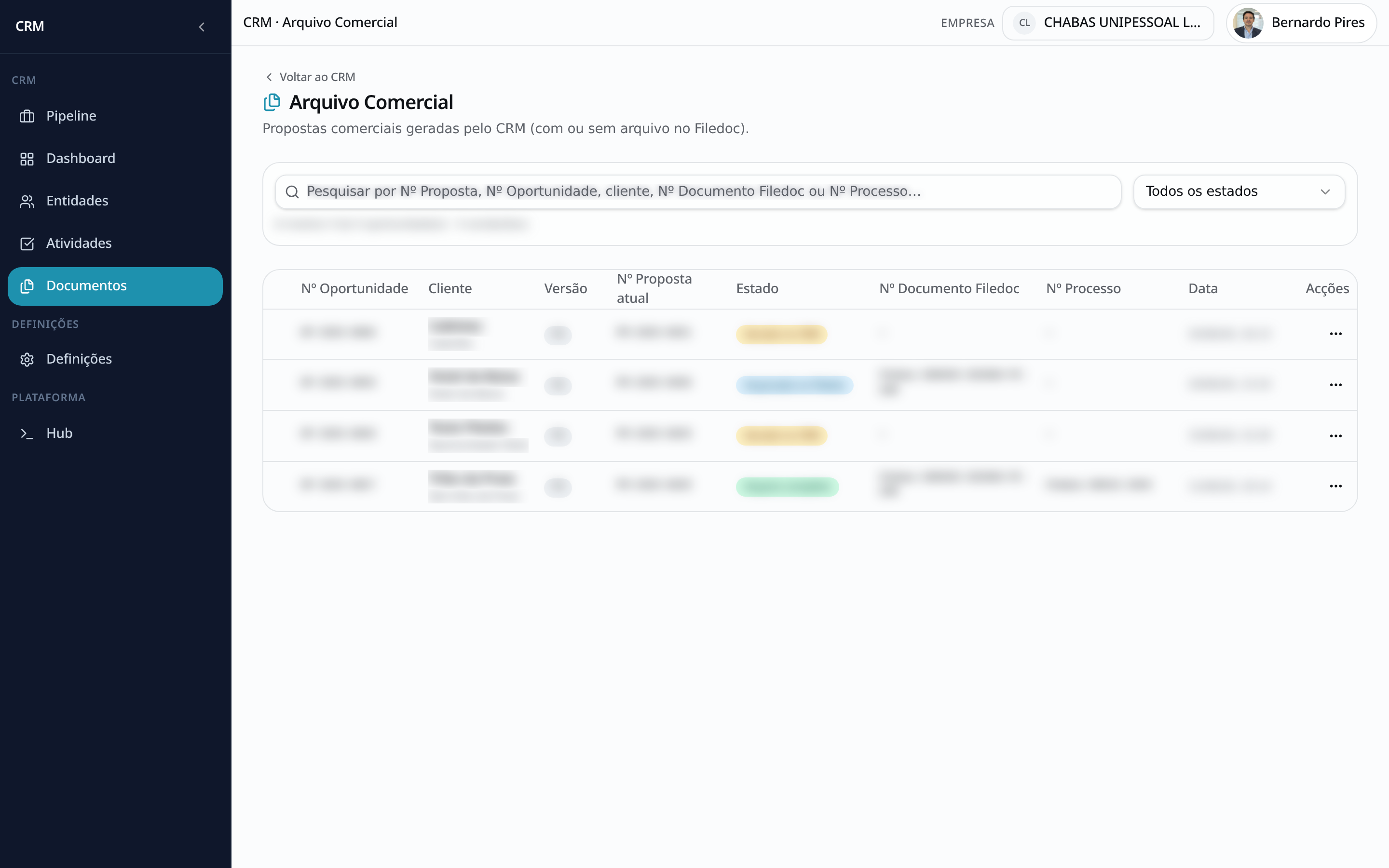
Task: Click the search magnifier icon
Action: pyautogui.click(x=292, y=192)
